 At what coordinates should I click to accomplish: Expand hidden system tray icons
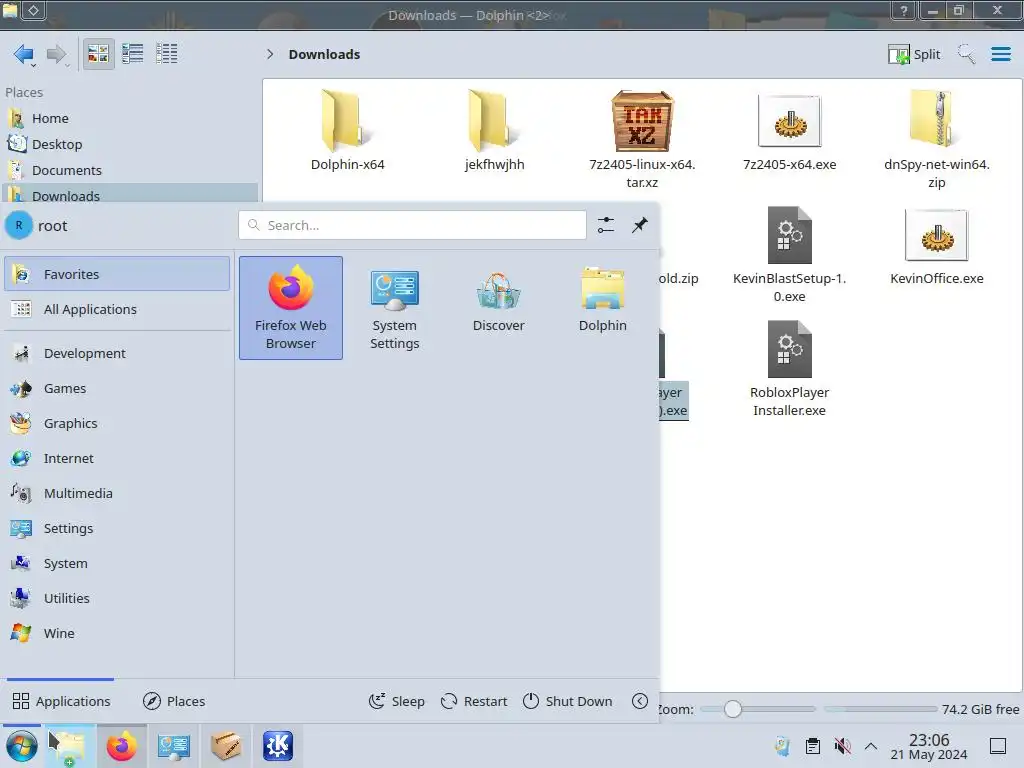pos(871,746)
